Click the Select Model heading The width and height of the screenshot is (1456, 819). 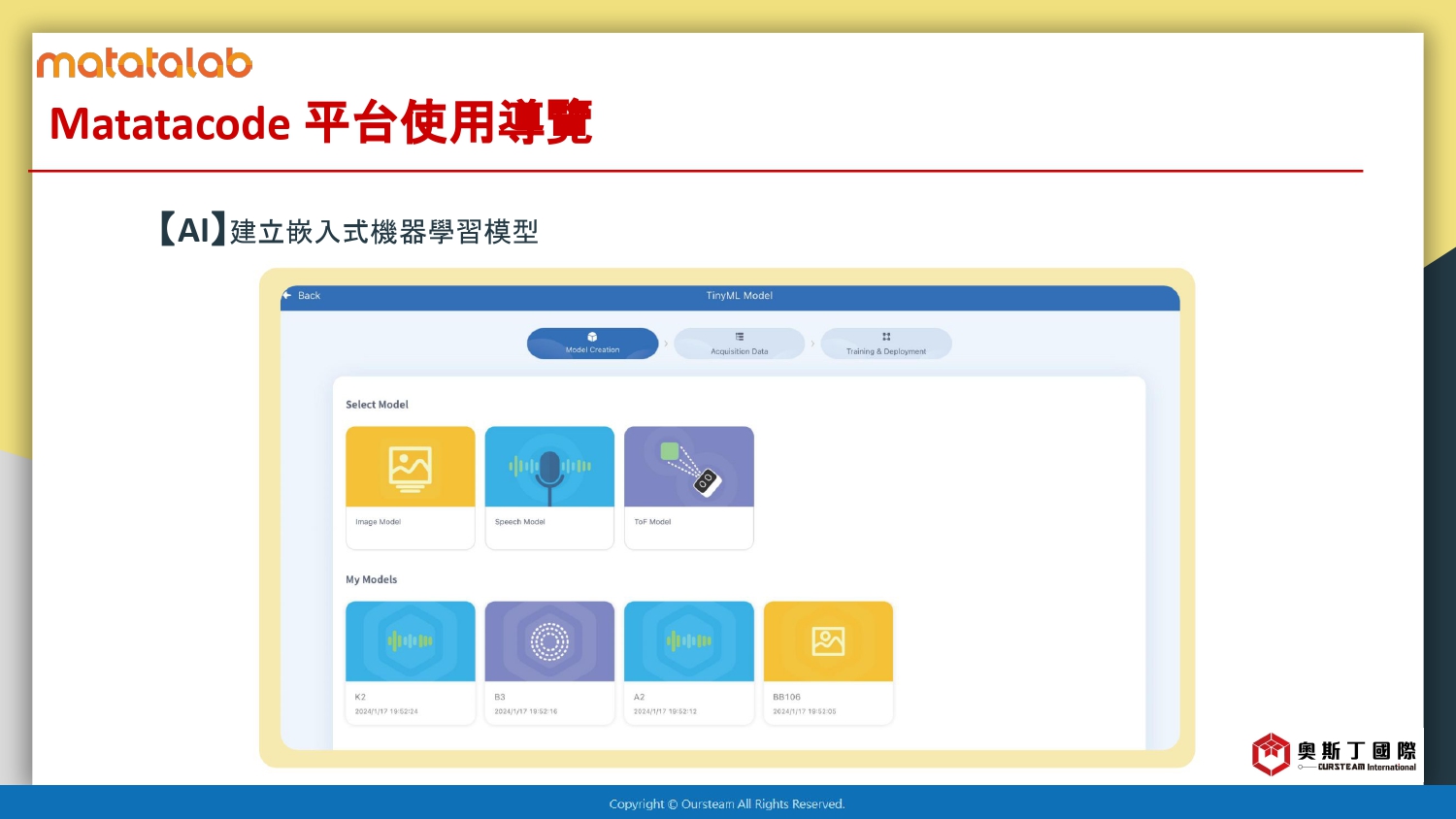click(377, 405)
